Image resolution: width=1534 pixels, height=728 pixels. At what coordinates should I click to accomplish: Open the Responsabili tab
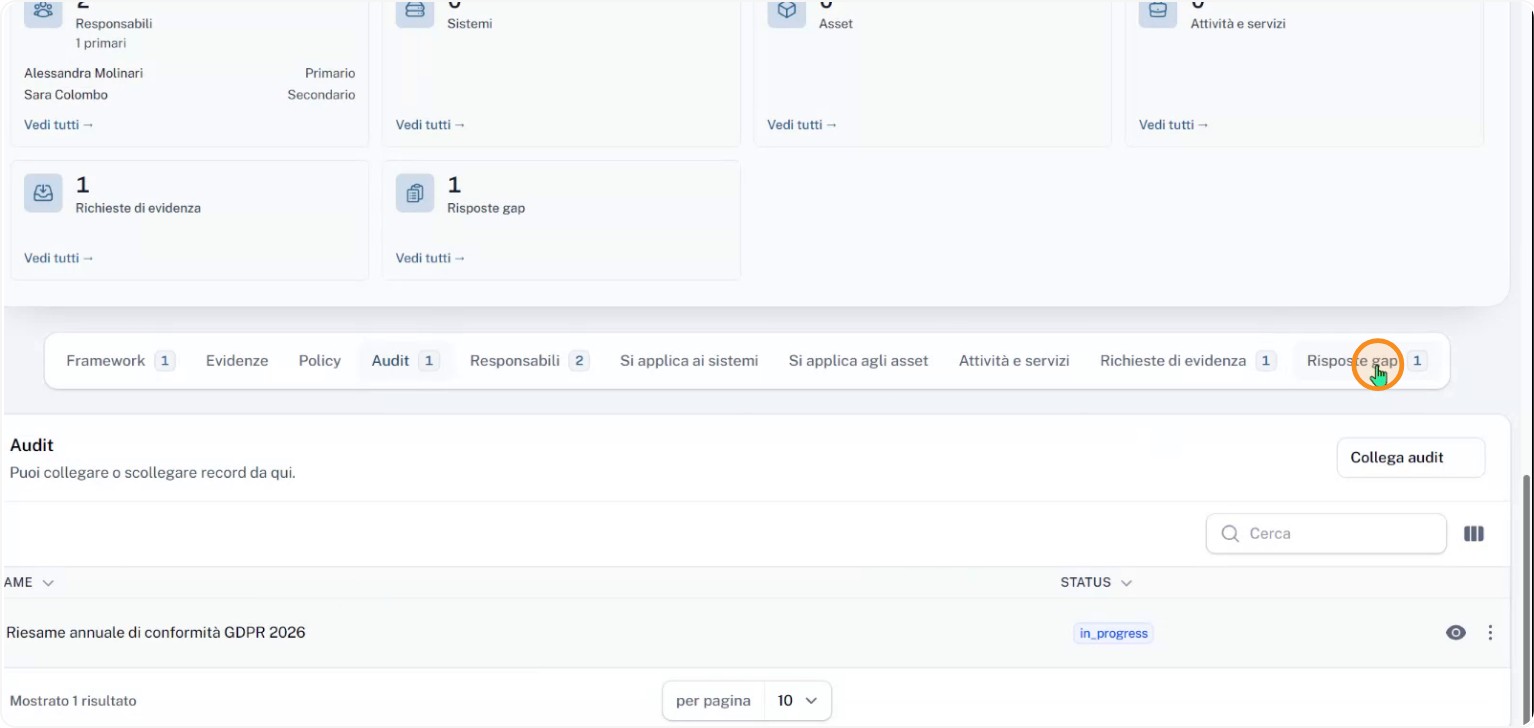tap(530, 361)
